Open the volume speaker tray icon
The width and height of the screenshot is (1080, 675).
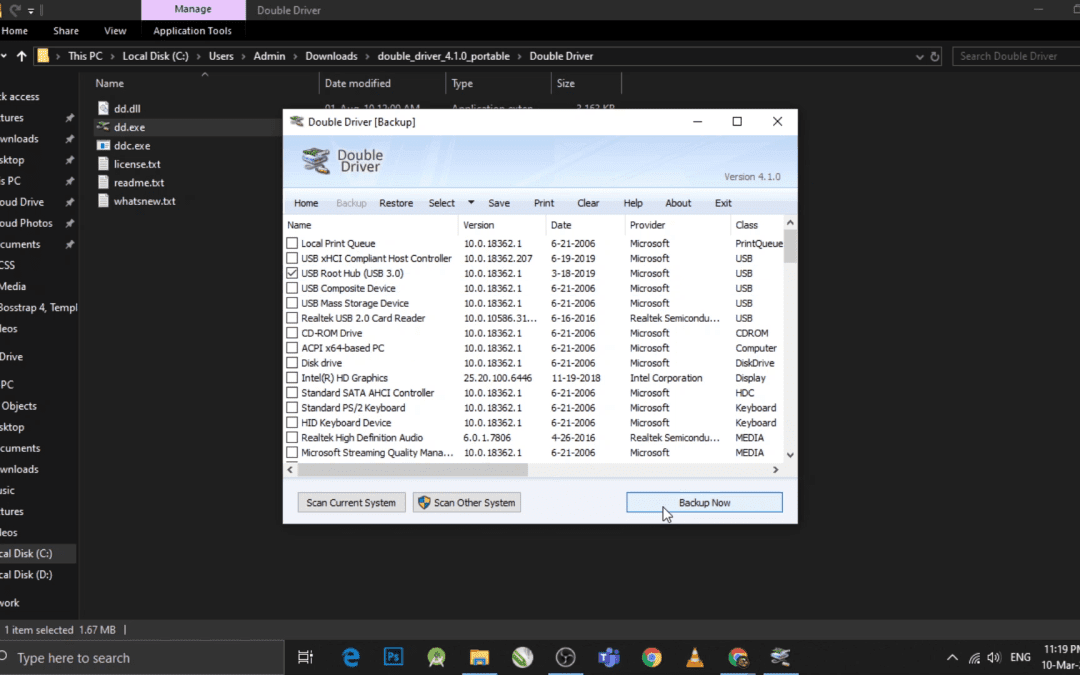993,658
